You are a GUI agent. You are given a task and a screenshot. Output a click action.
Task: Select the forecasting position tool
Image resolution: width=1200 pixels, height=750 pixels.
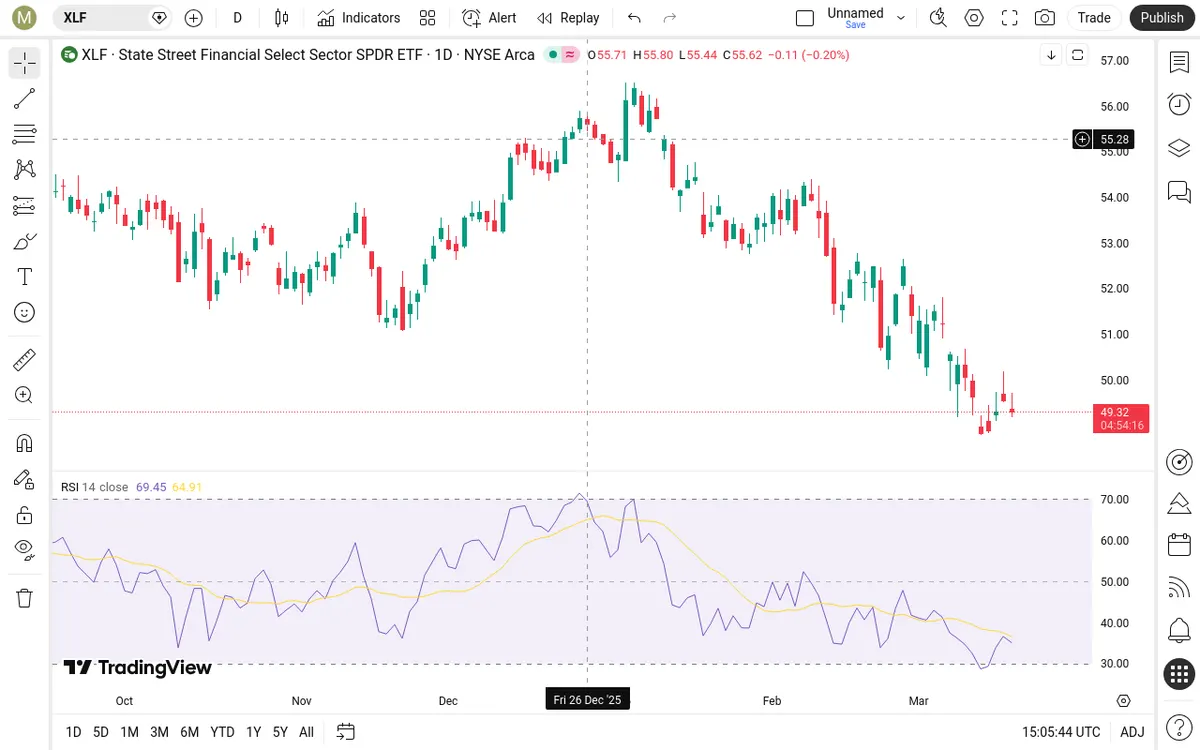[x=25, y=205]
